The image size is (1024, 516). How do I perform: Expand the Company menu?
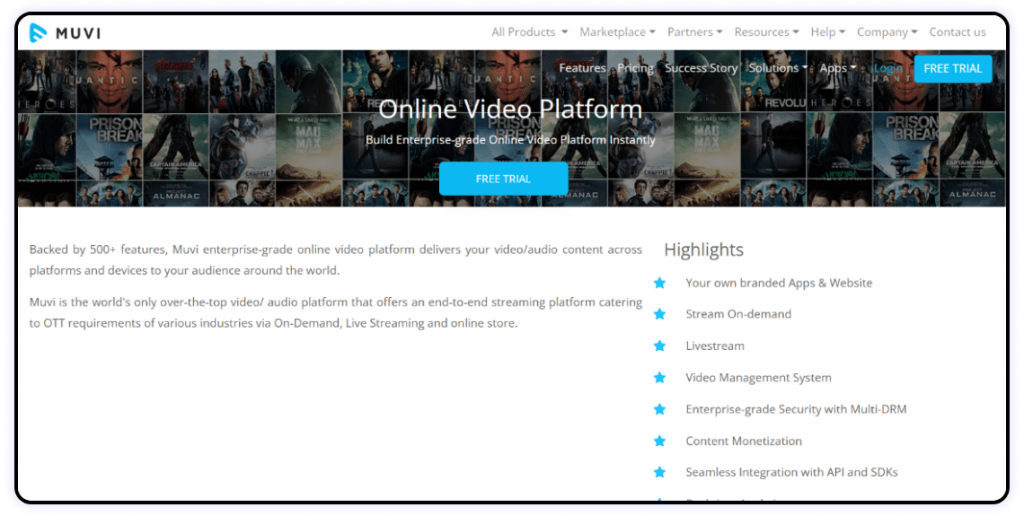point(887,32)
